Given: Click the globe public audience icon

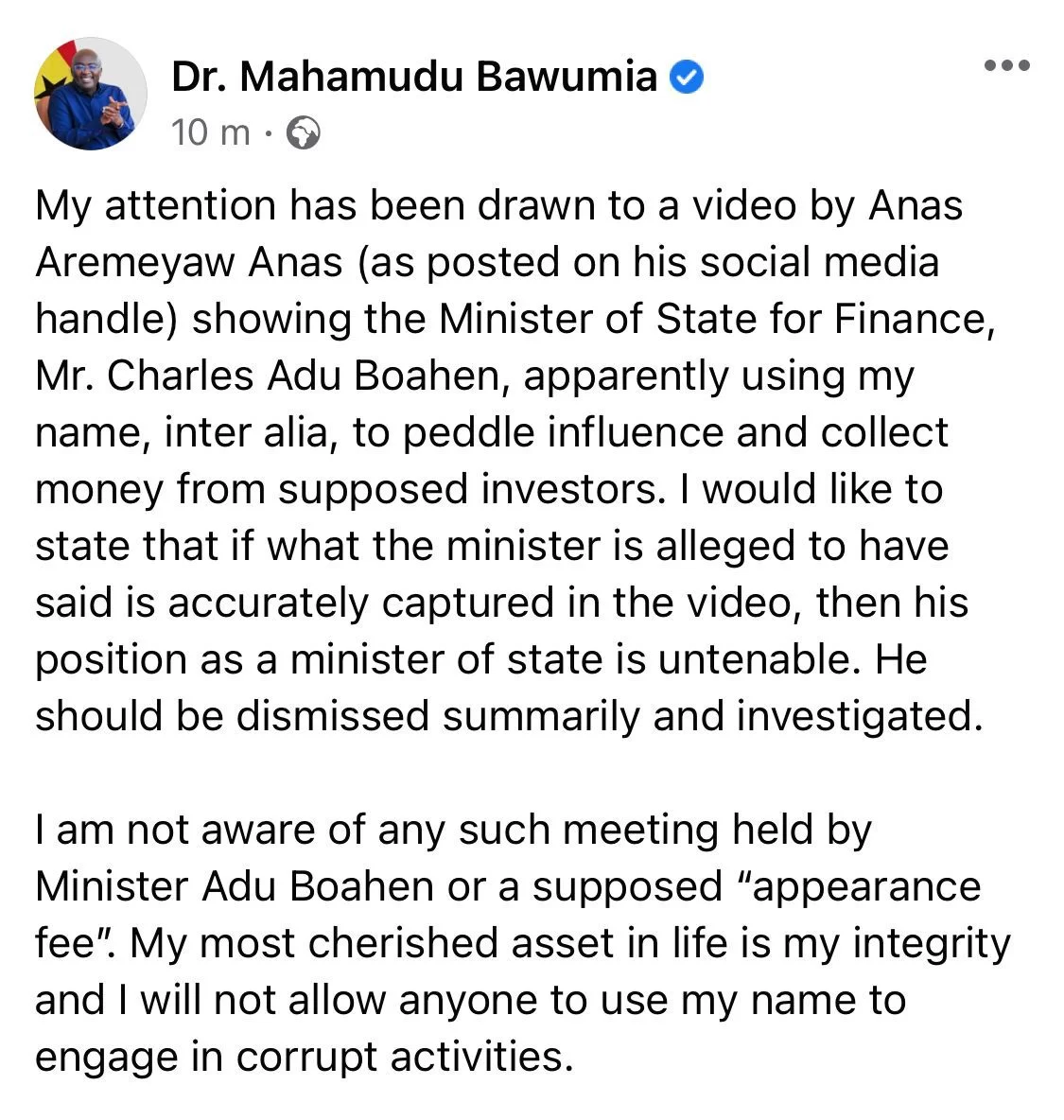Looking at the screenshot, I should [x=303, y=133].
